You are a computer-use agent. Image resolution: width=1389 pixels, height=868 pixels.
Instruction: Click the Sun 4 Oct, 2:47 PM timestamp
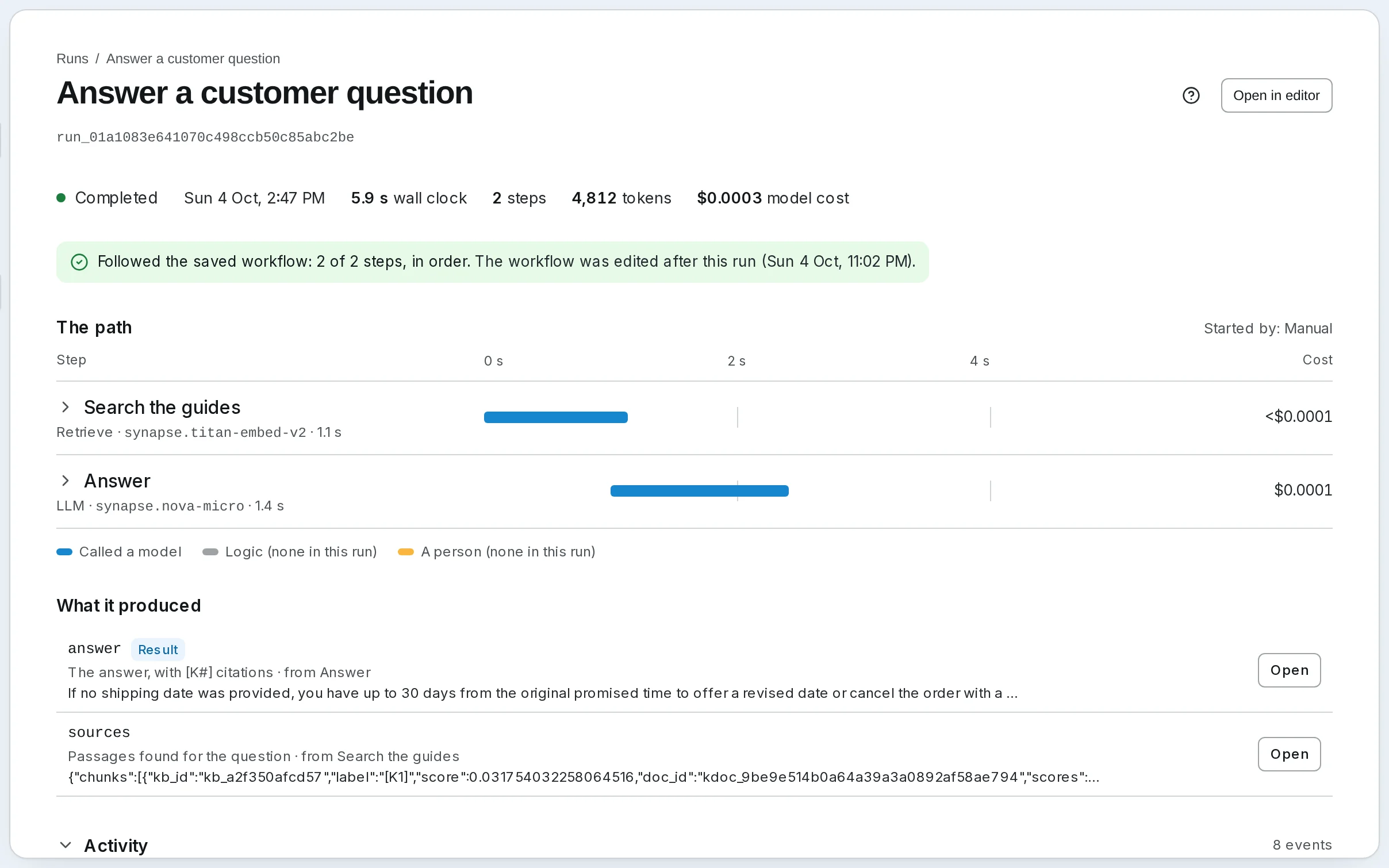[x=255, y=198]
